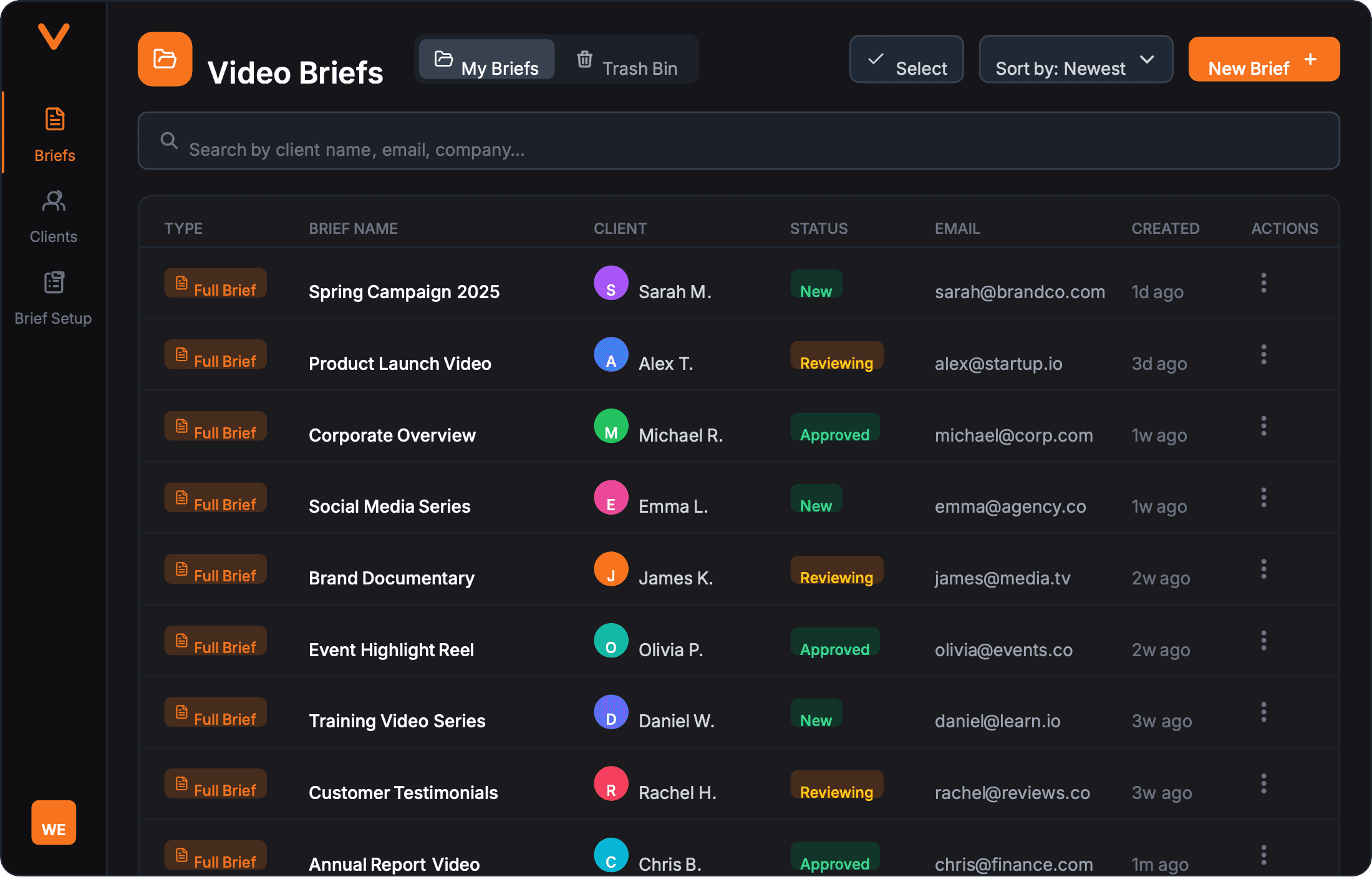This screenshot has height=877, width=1372.
Task: Create a New Brief
Action: coord(1263,59)
